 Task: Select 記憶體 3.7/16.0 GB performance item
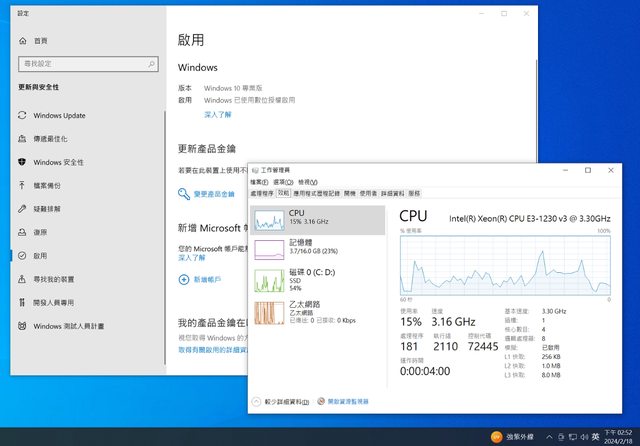[318, 249]
